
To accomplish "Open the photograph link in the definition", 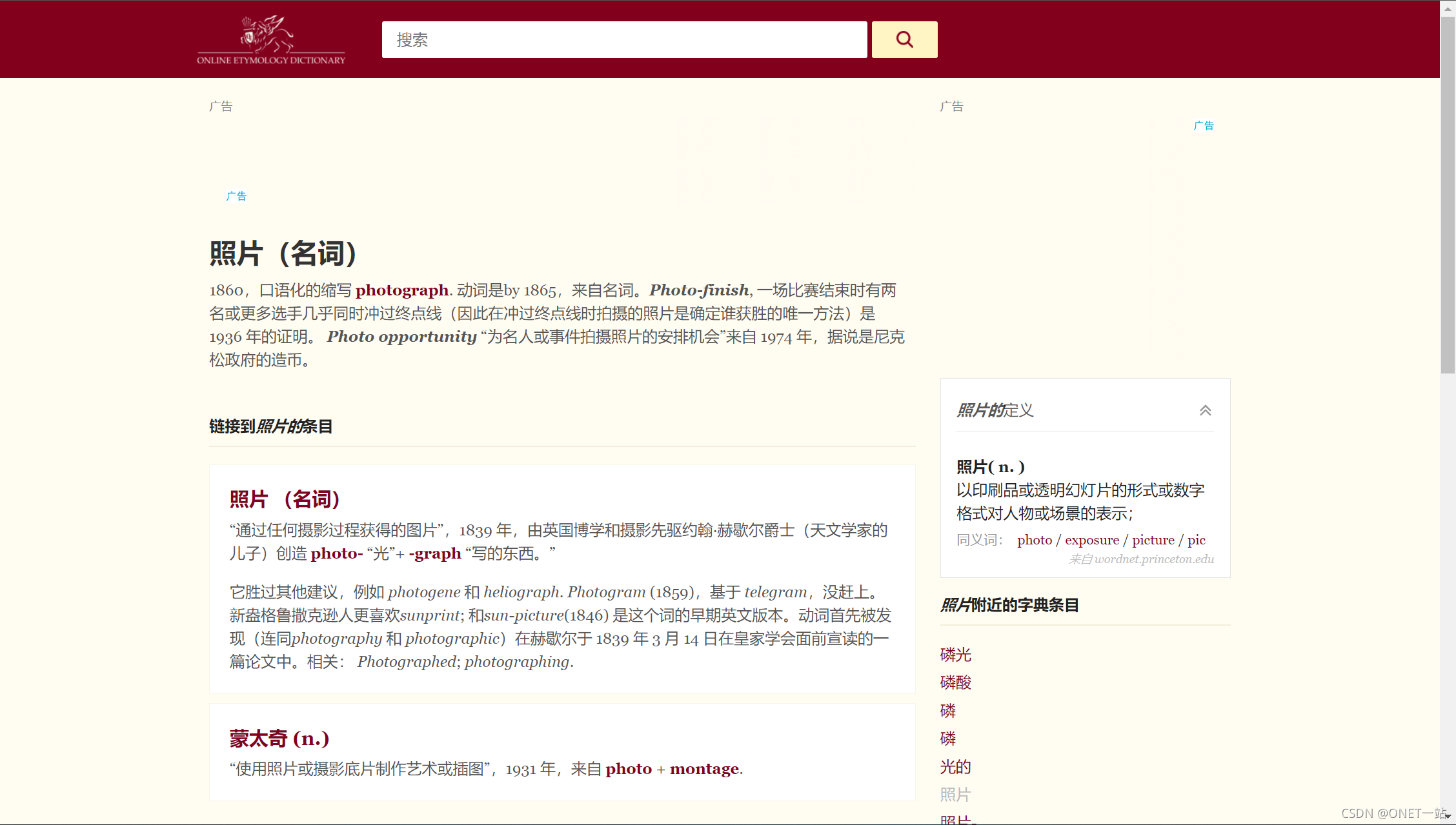I will pos(401,290).
